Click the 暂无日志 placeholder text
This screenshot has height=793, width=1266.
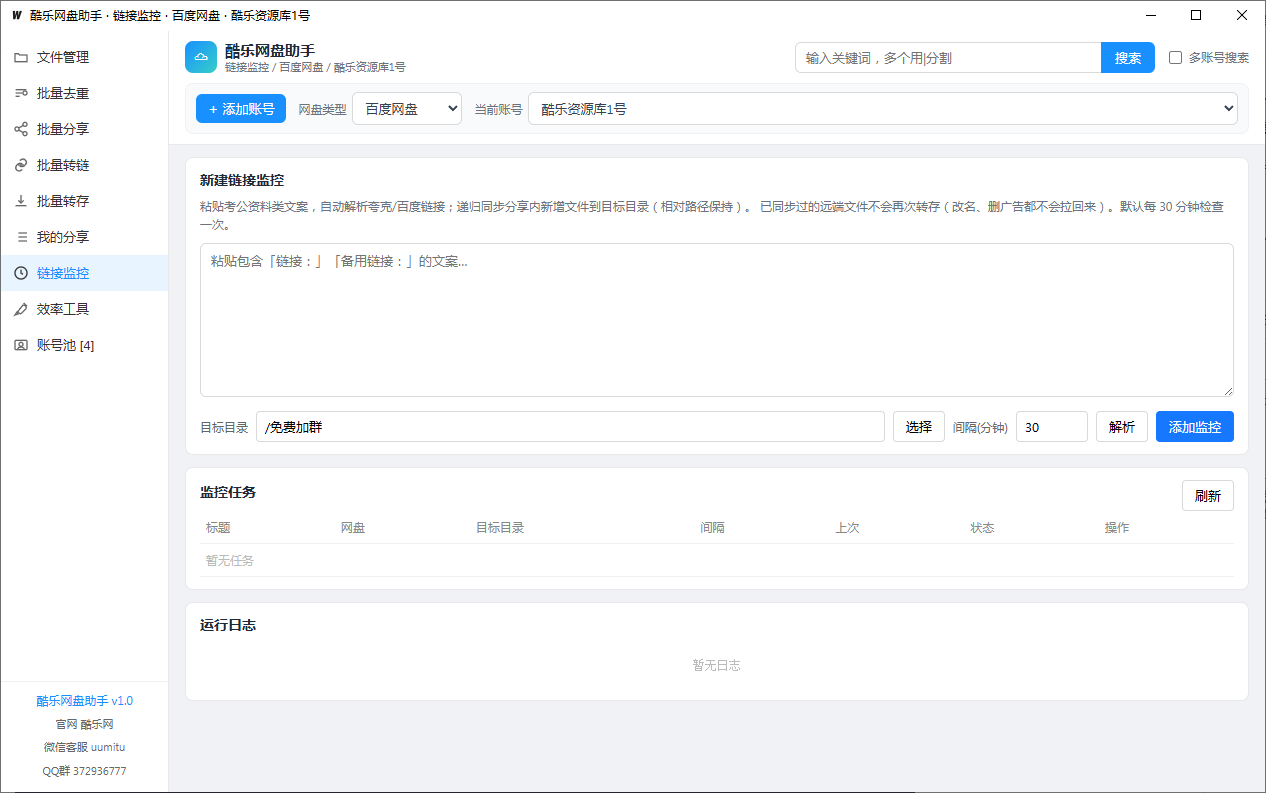coord(717,665)
